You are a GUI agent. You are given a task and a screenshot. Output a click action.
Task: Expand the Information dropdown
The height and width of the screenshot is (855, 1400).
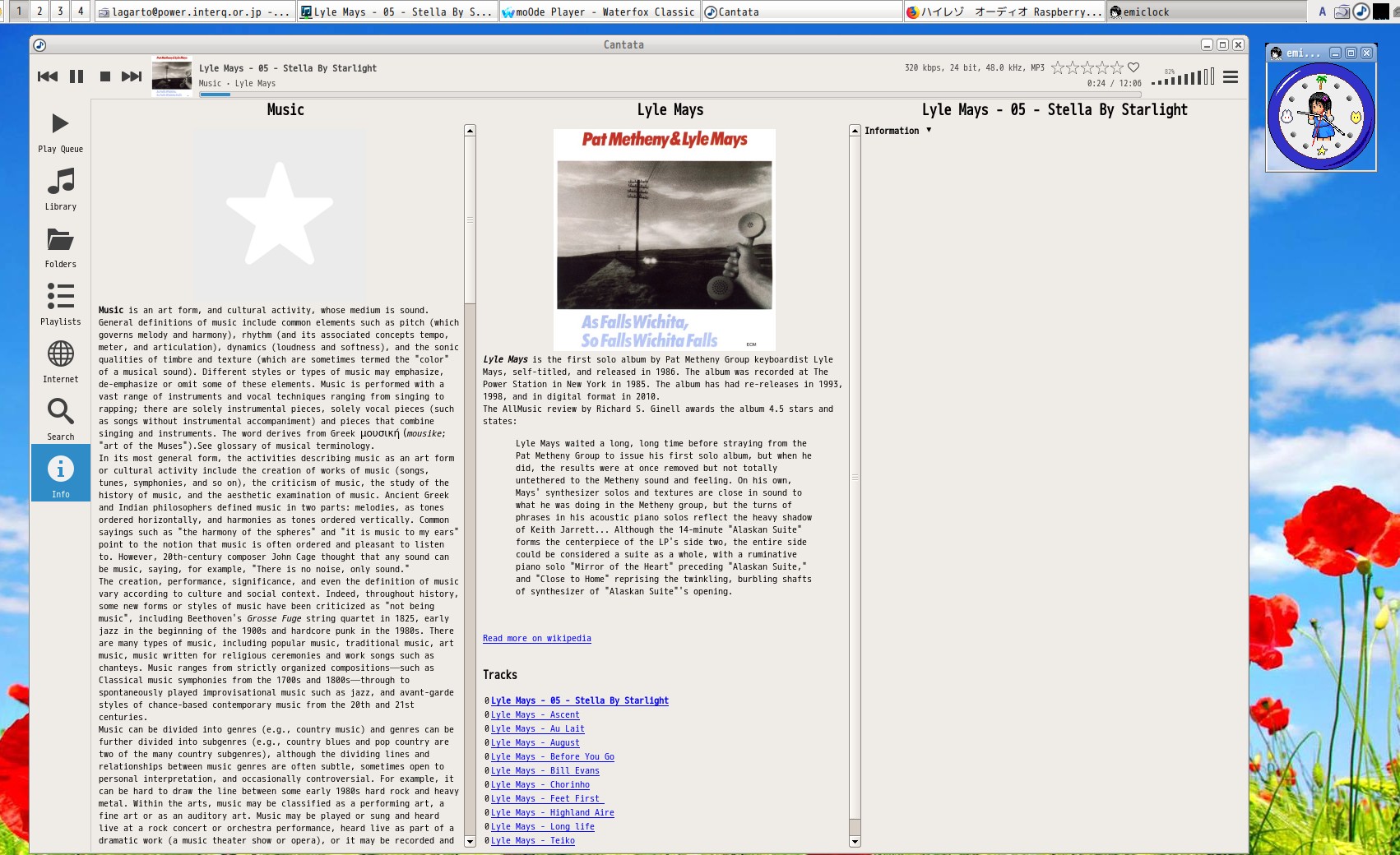point(897,131)
